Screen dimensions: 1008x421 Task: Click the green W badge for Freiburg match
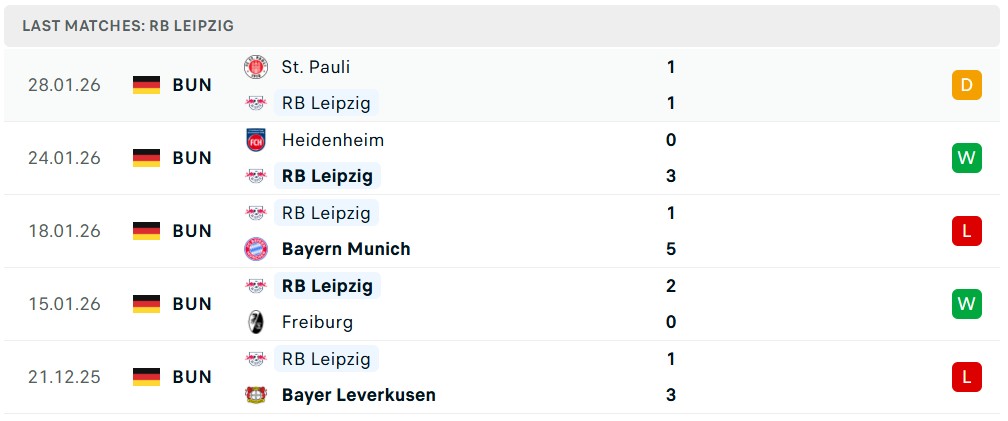[966, 304]
